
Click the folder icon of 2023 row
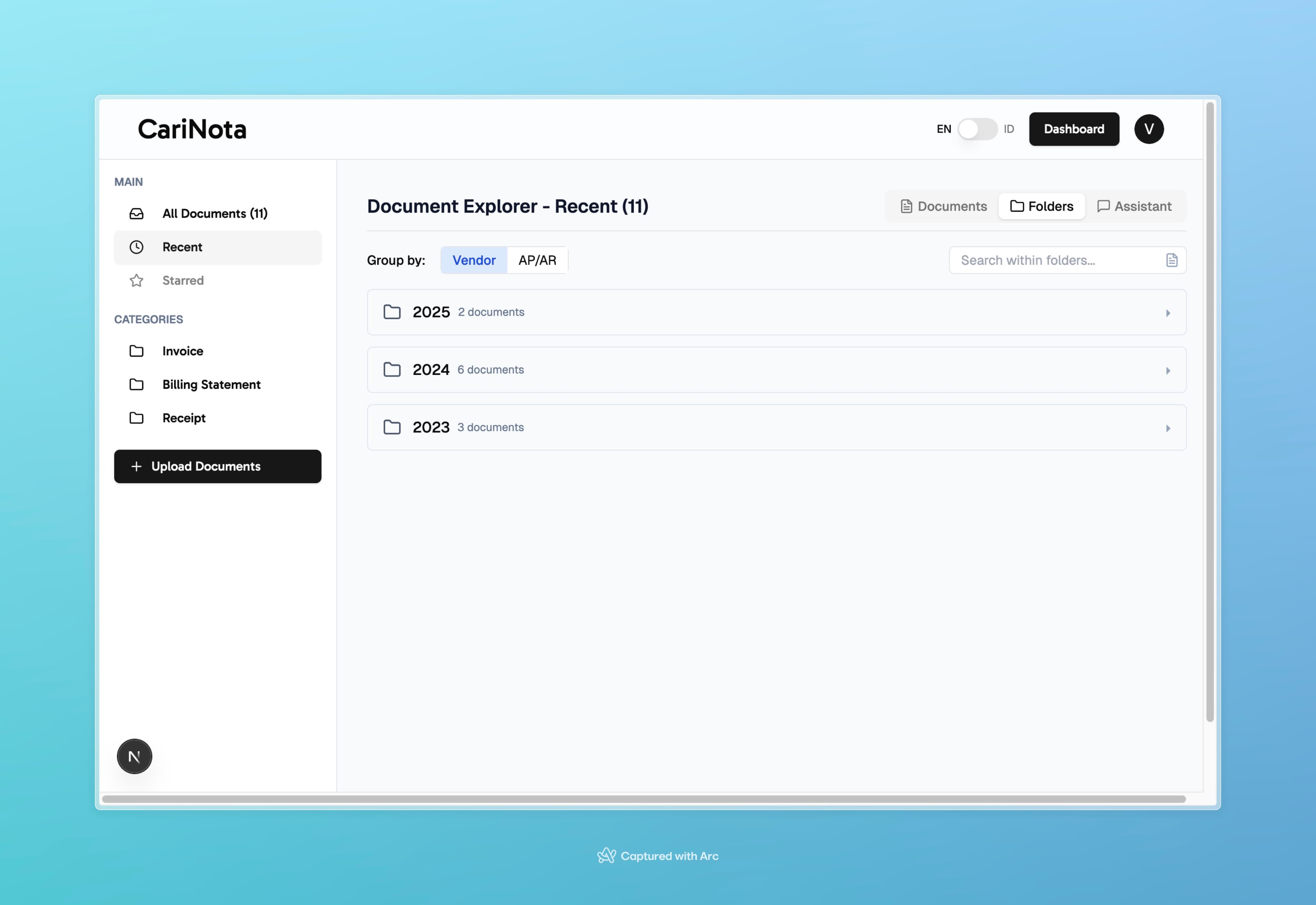392,427
